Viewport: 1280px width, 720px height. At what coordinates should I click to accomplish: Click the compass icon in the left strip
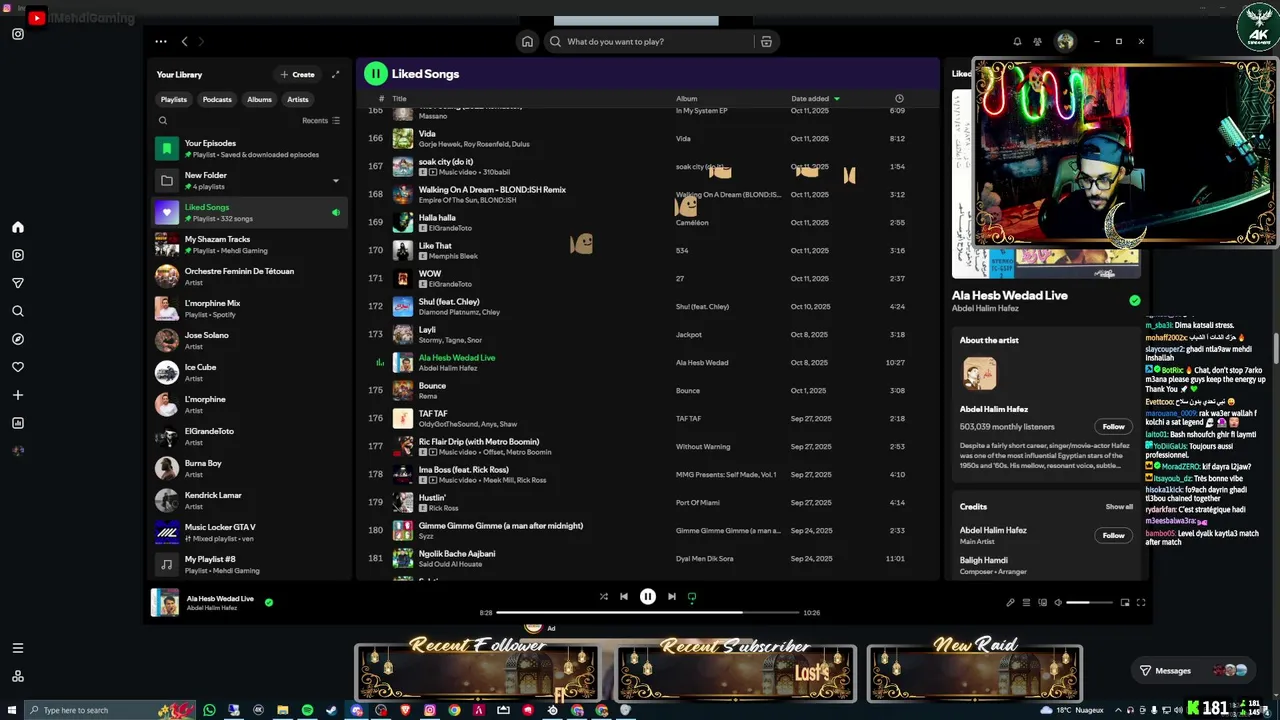[18, 339]
